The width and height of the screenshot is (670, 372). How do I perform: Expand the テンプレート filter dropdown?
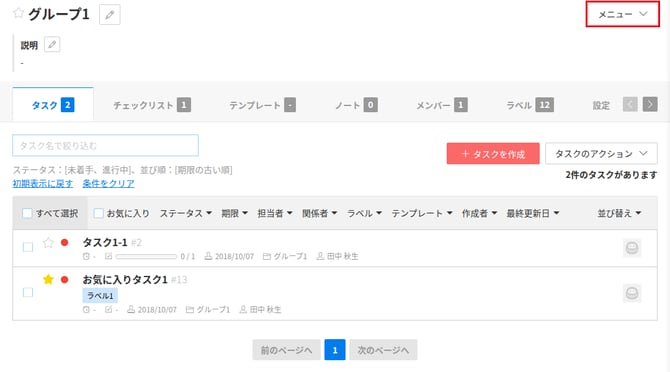[422, 213]
